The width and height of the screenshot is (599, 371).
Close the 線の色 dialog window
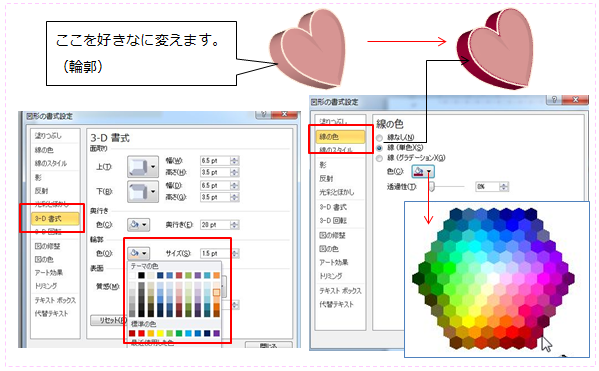(575, 100)
